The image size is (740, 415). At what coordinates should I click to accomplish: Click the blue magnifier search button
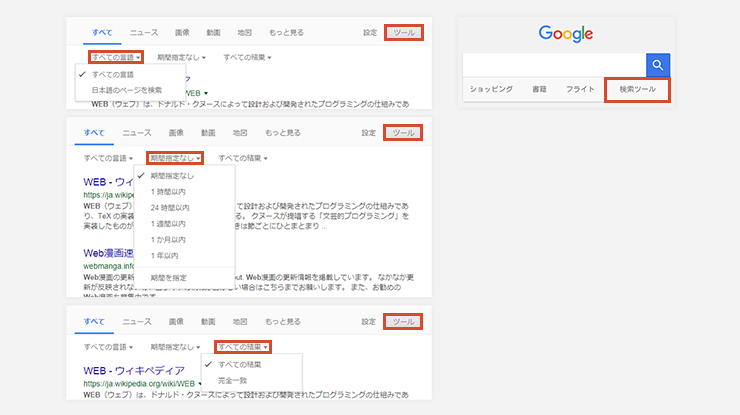tap(658, 65)
